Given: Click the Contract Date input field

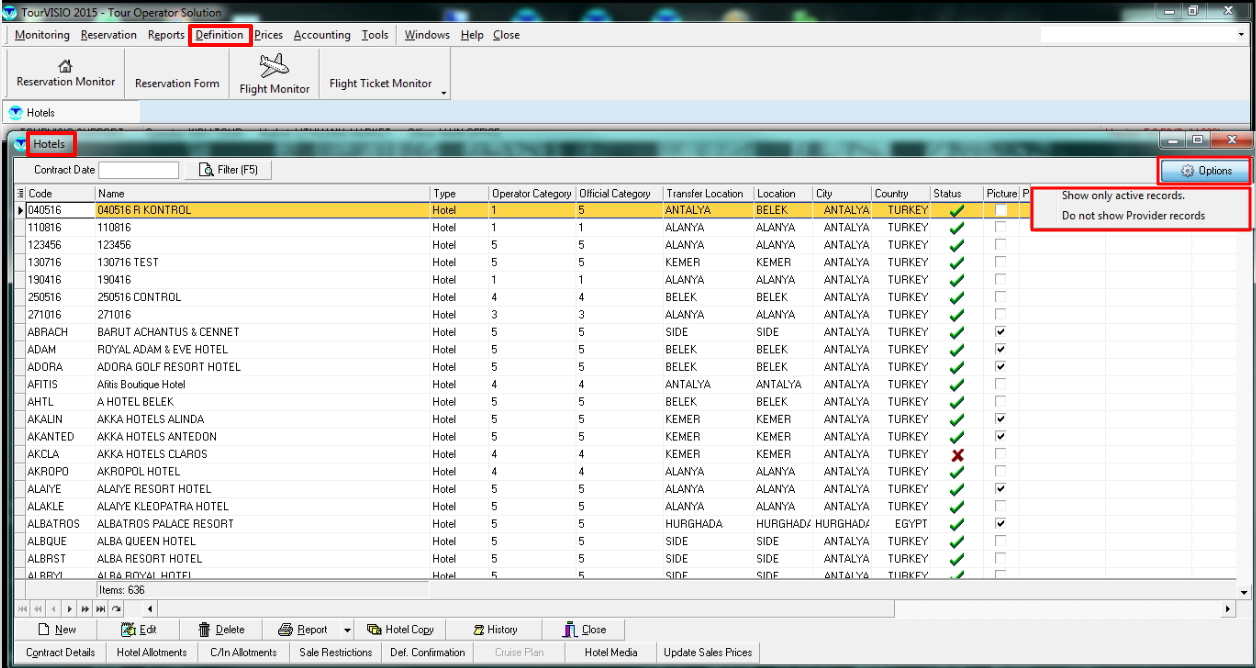Looking at the screenshot, I should (x=138, y=170).
